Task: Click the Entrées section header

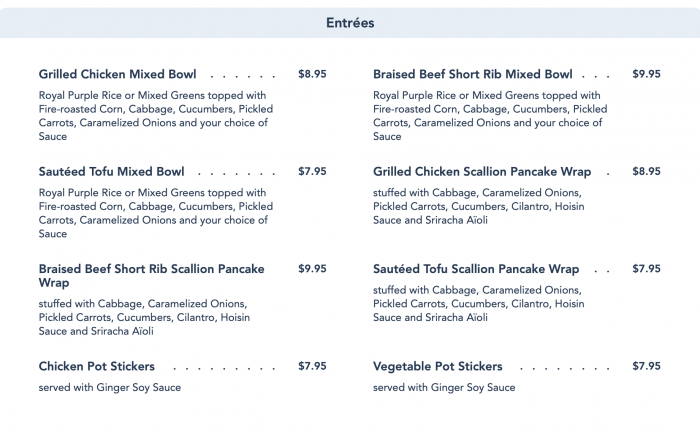Action: [x=350, y=23]
